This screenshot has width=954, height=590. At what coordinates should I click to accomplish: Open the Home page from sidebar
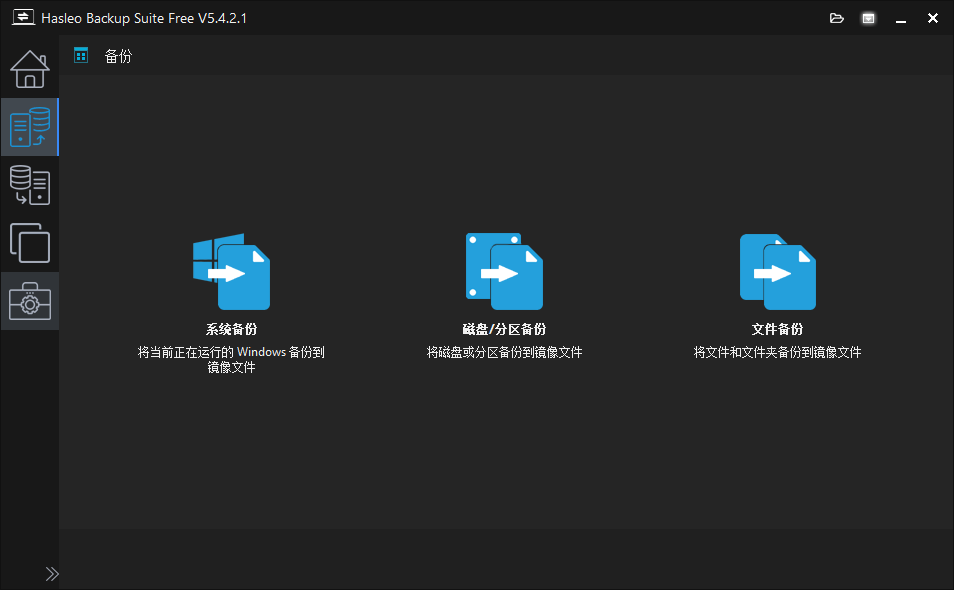[29, 69]
